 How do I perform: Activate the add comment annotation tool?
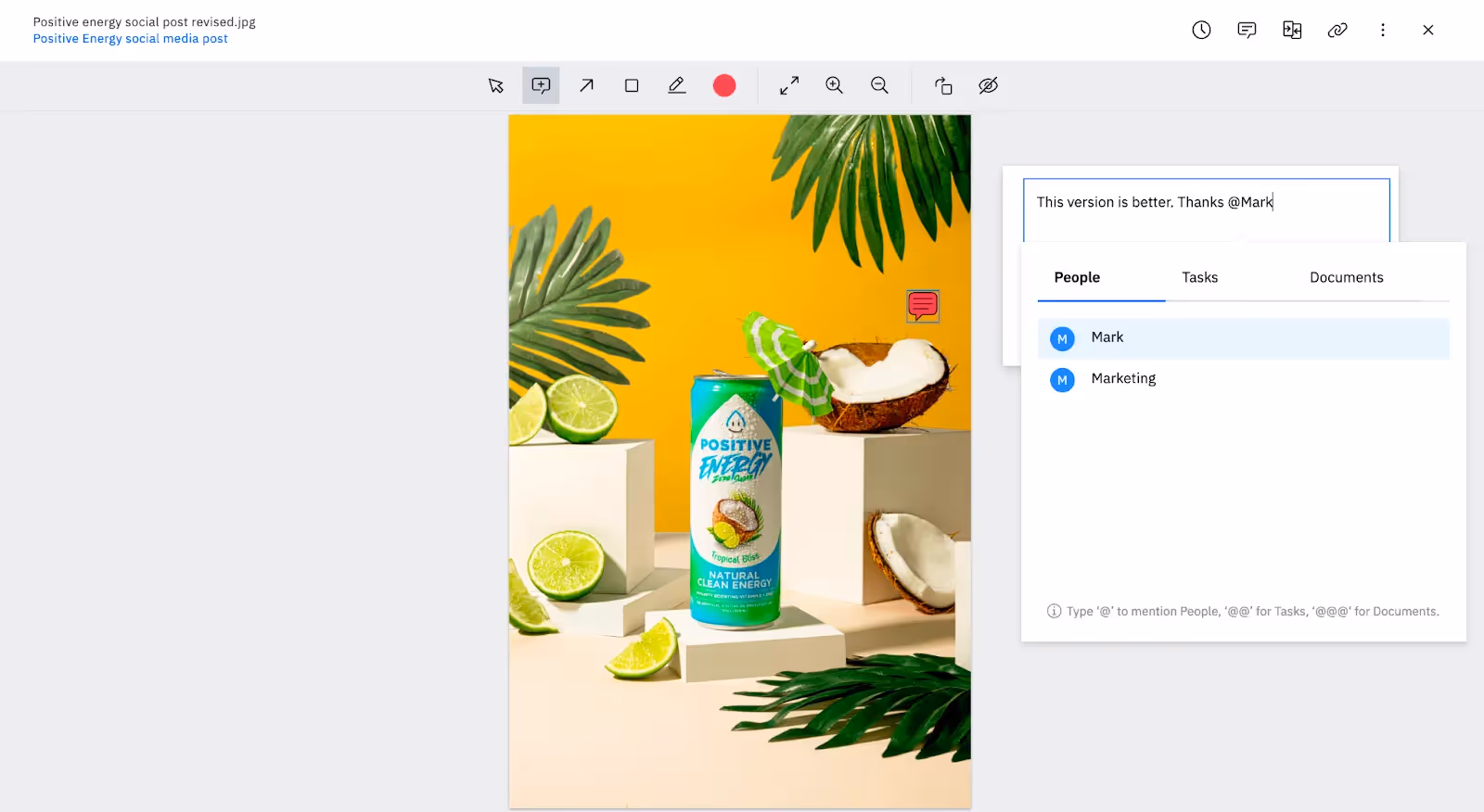[541, 85]
